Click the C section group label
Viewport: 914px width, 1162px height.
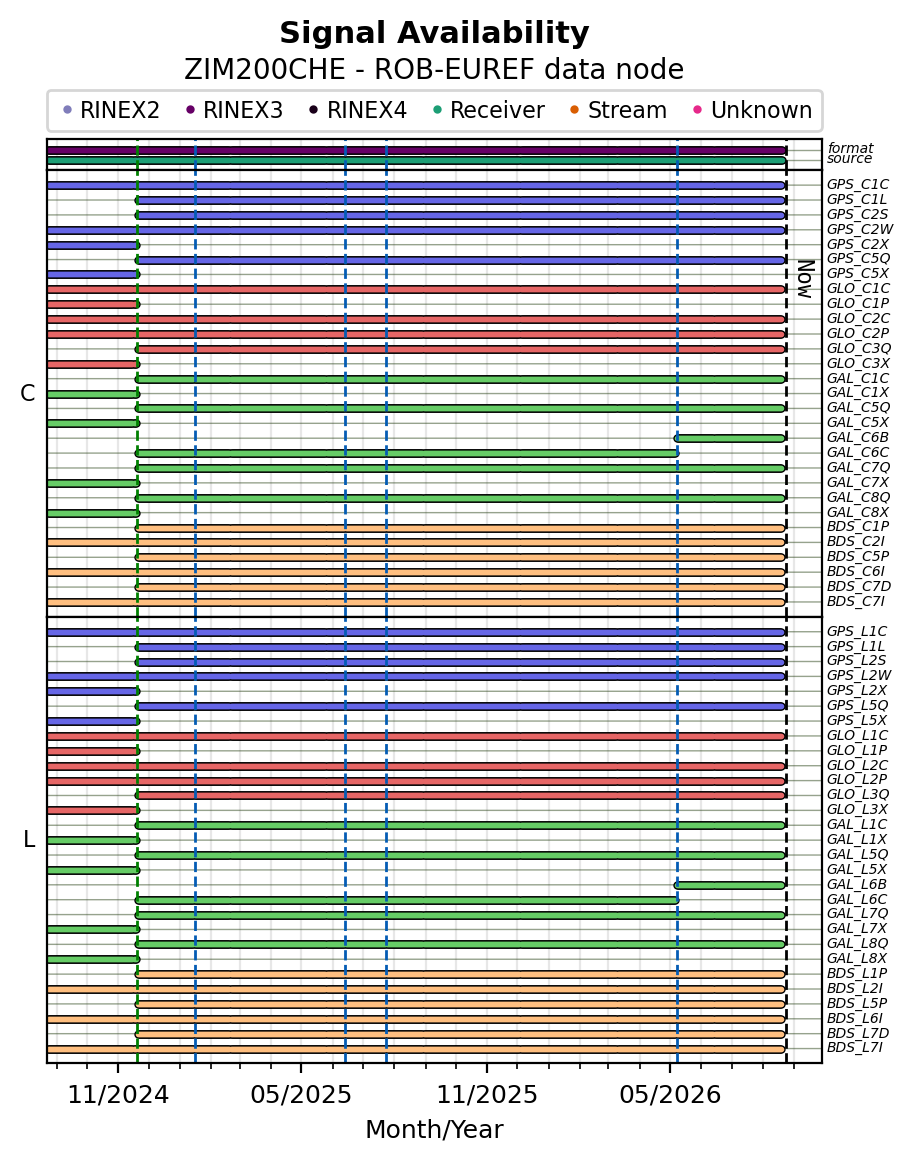27,394
